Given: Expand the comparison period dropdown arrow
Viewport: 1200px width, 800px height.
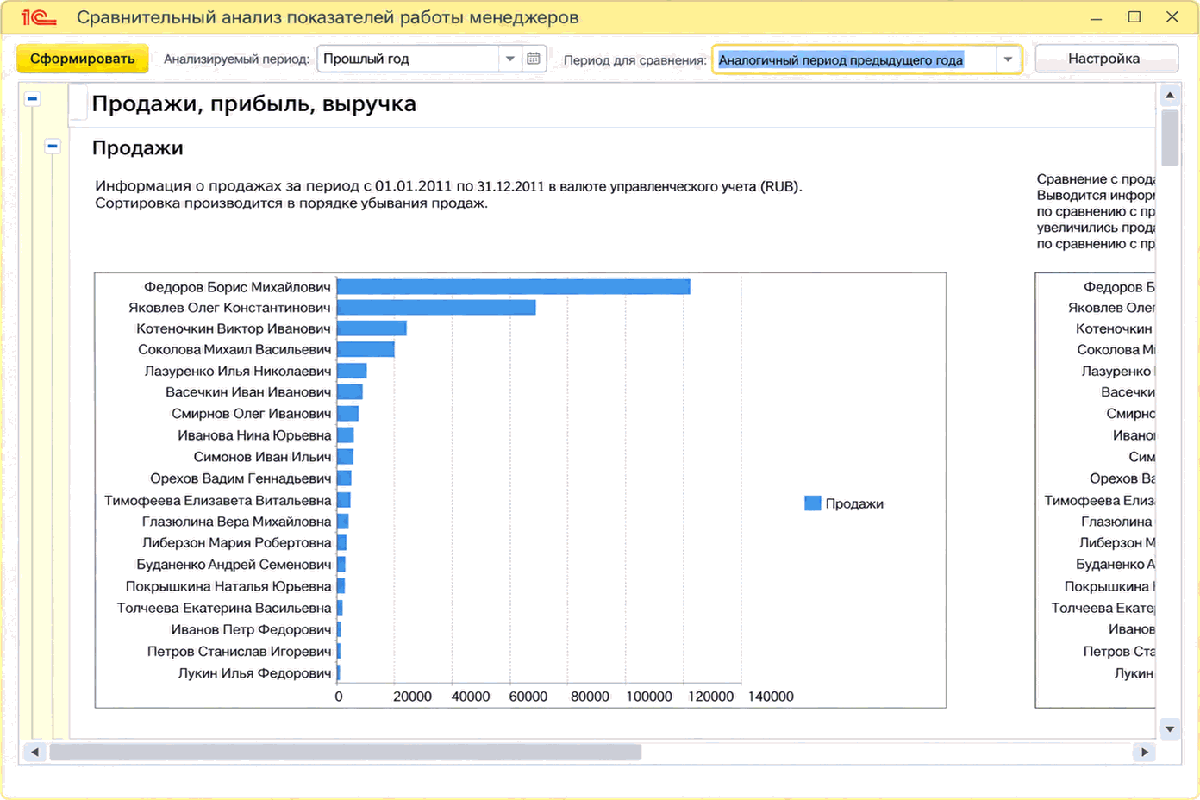Looking at the screenshot, I should coord(1007,60).
